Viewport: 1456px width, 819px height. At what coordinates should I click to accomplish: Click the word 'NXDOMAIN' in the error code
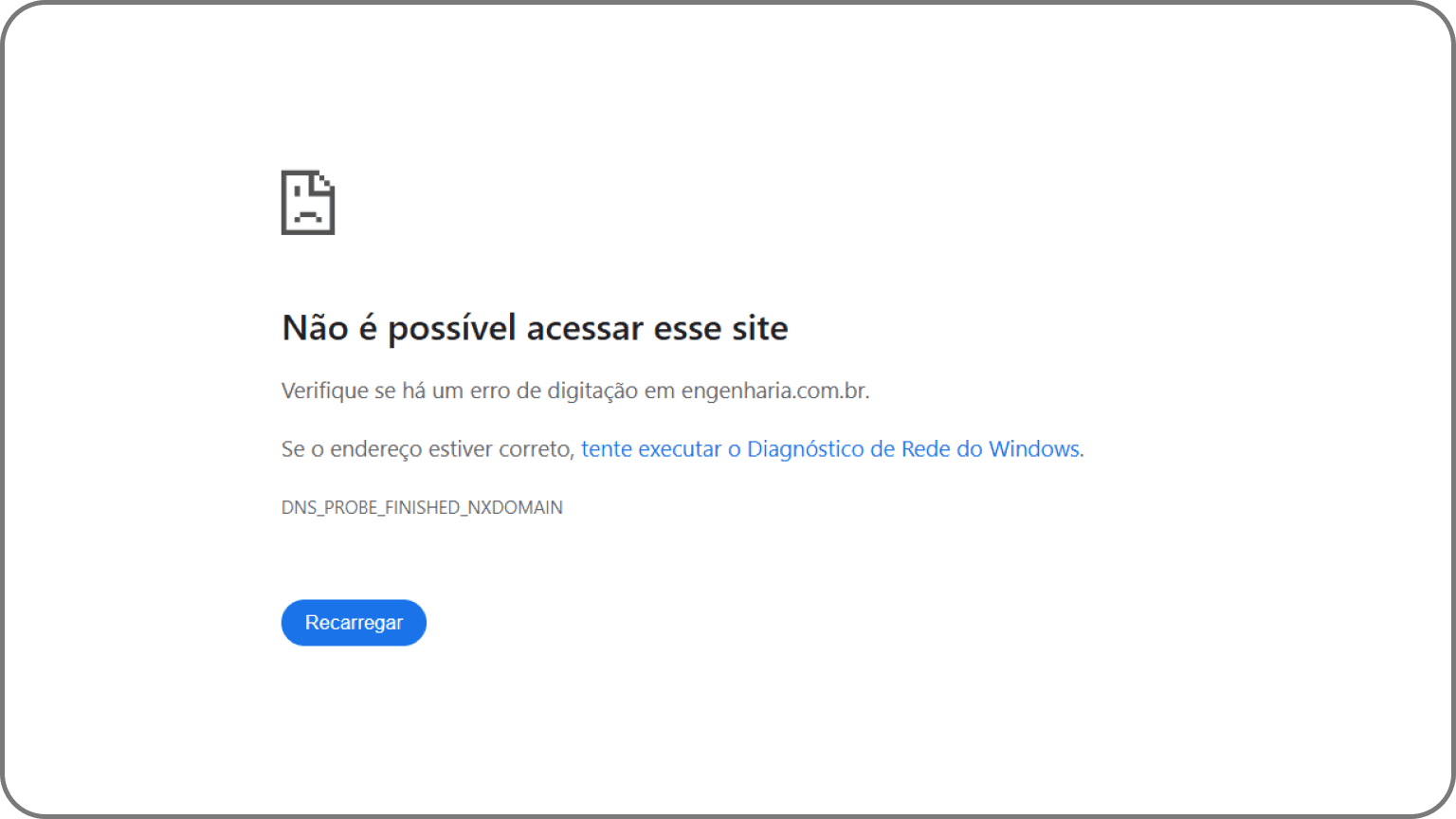[x=515, y=508]
